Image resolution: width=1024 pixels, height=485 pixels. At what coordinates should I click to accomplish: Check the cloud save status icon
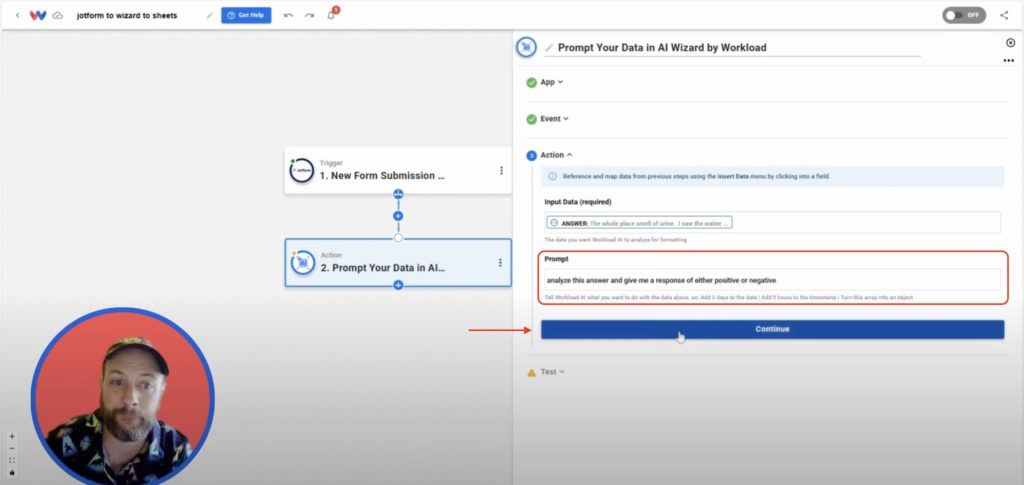tap(57, 15)
